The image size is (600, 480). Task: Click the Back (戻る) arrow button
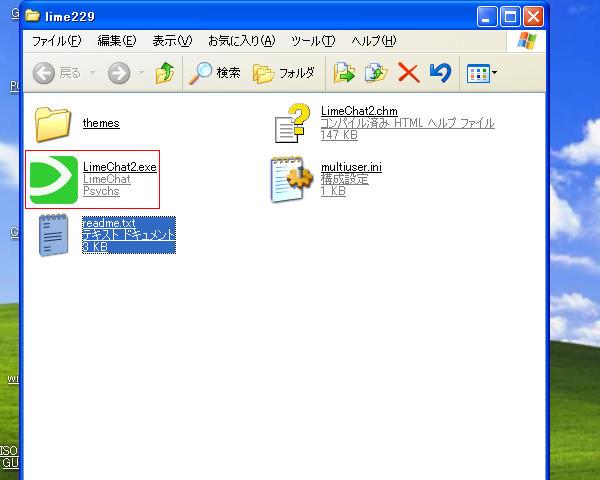click(x=44, y=73)
